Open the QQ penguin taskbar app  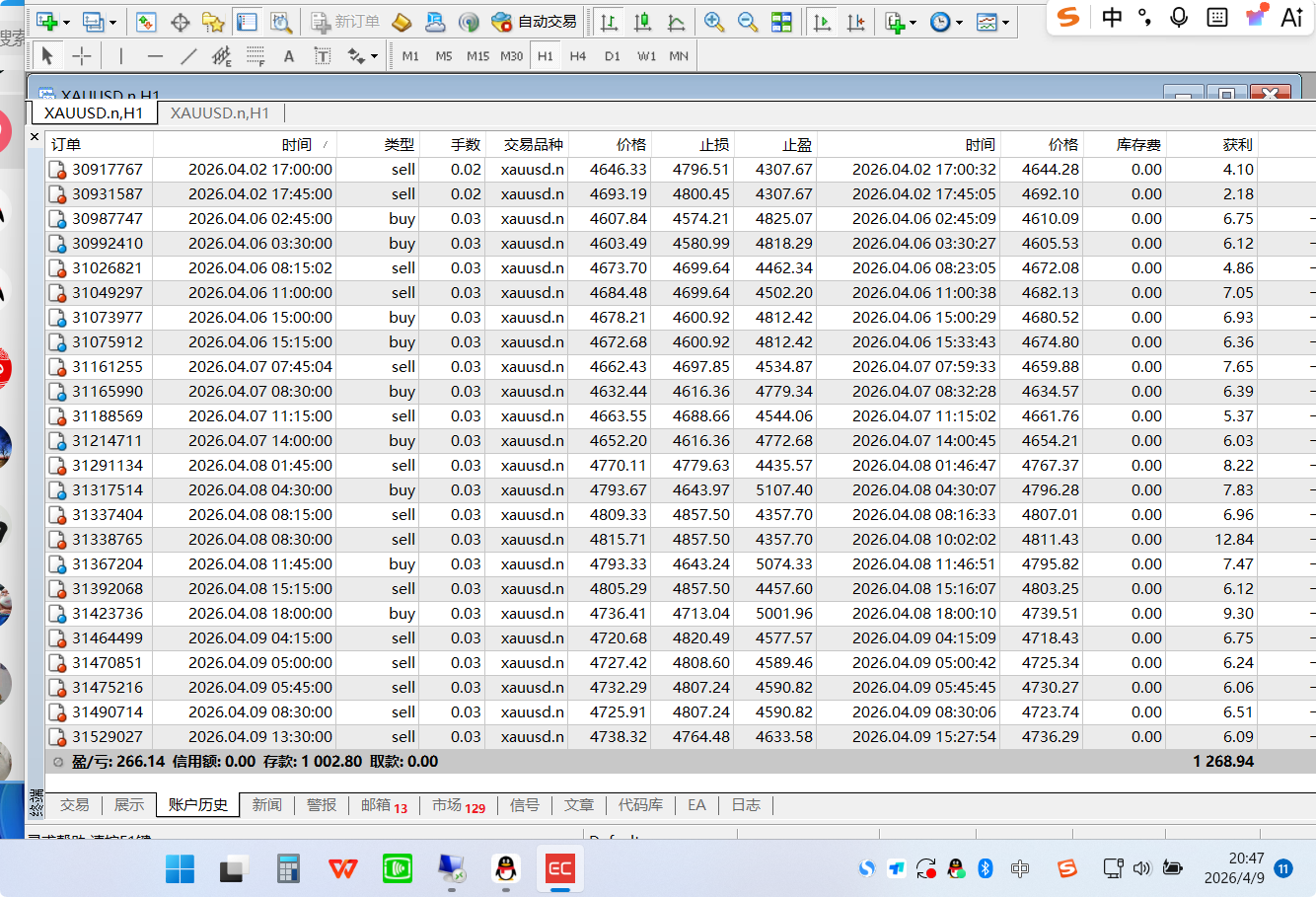click(505, 868)
